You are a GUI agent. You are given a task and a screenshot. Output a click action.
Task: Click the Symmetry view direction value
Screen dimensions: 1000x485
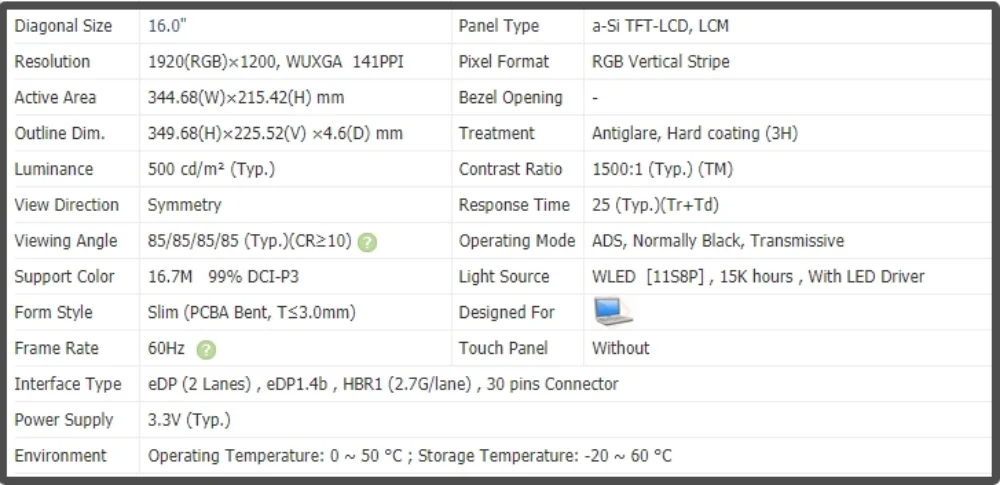pyautogui.click(x=184, y=205)
